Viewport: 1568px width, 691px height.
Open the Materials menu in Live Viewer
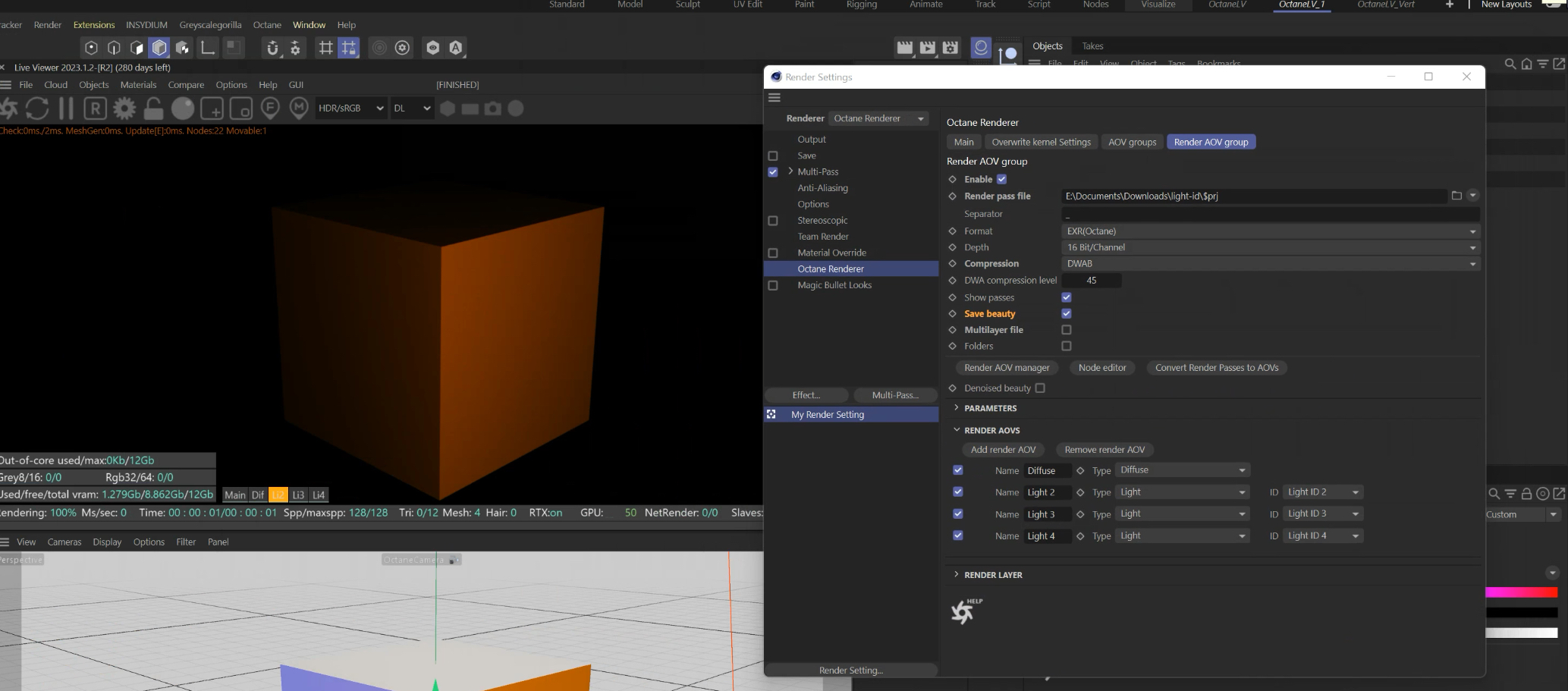[x=138, y=85]
